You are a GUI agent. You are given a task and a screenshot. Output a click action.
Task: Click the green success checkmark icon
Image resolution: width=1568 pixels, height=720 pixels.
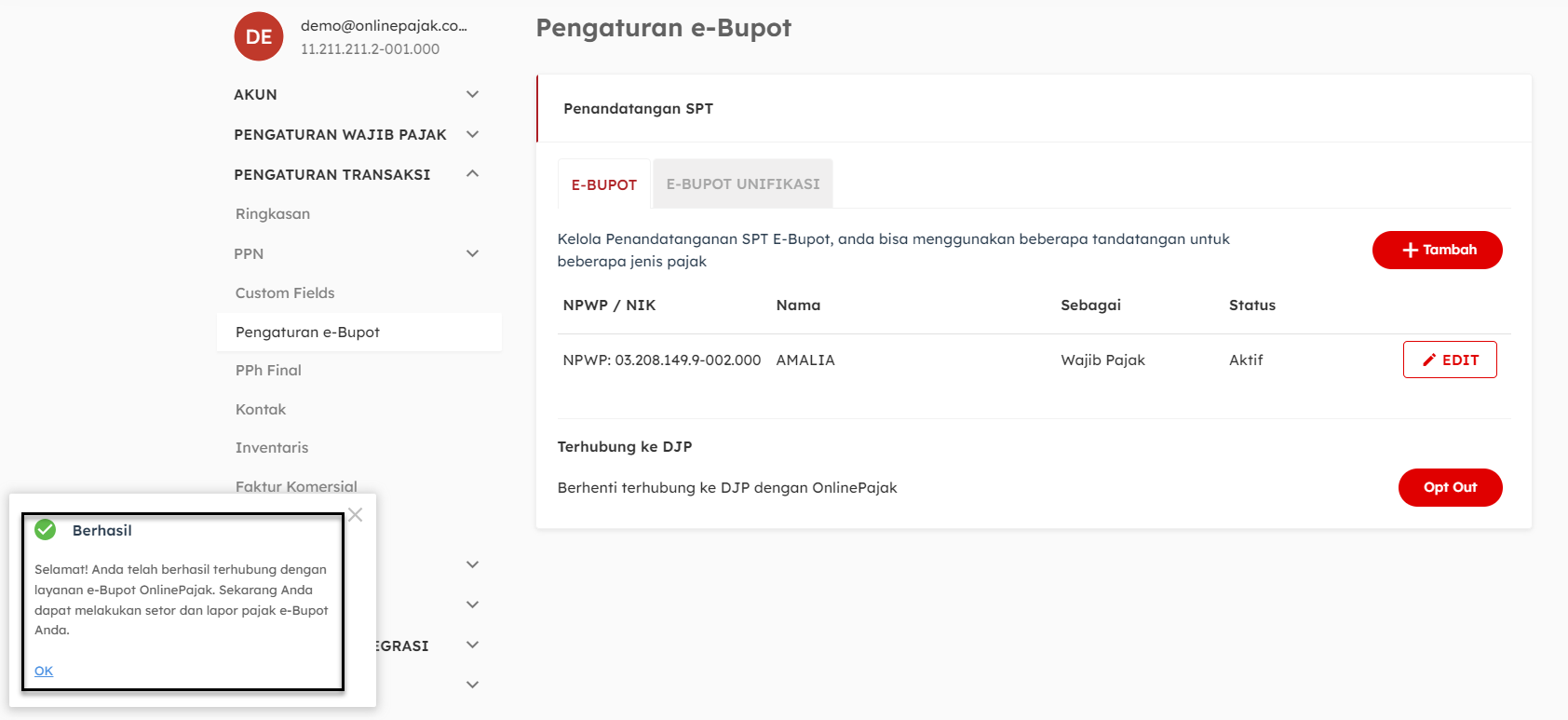point(46,530)
